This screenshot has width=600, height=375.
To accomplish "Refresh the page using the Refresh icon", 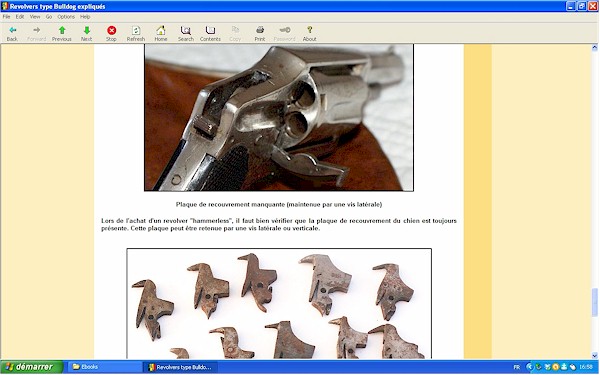I will pos(136,30).
